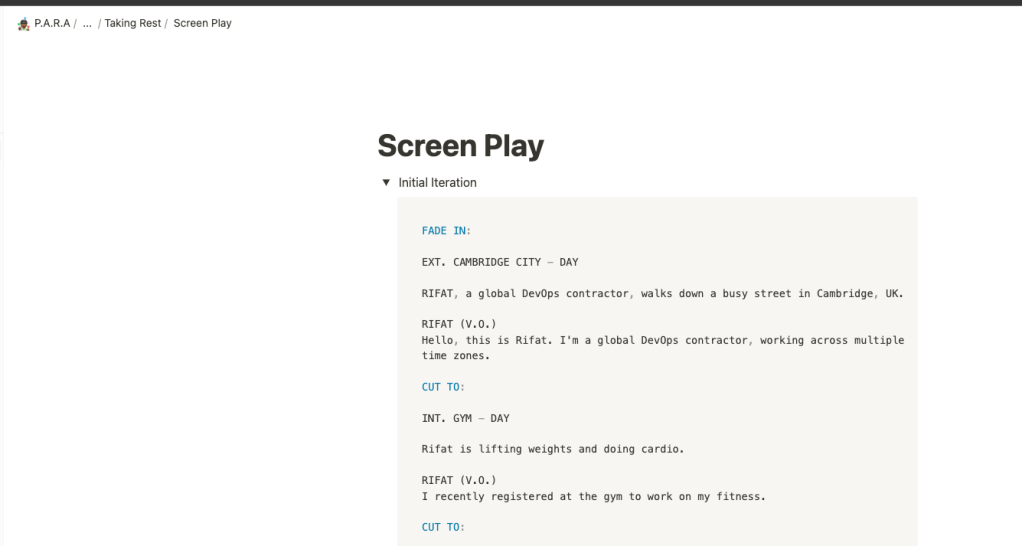Click the second RIFAT (V.O.) line
This screenshot has height=546, width=1022.
[x=459, y=480]
